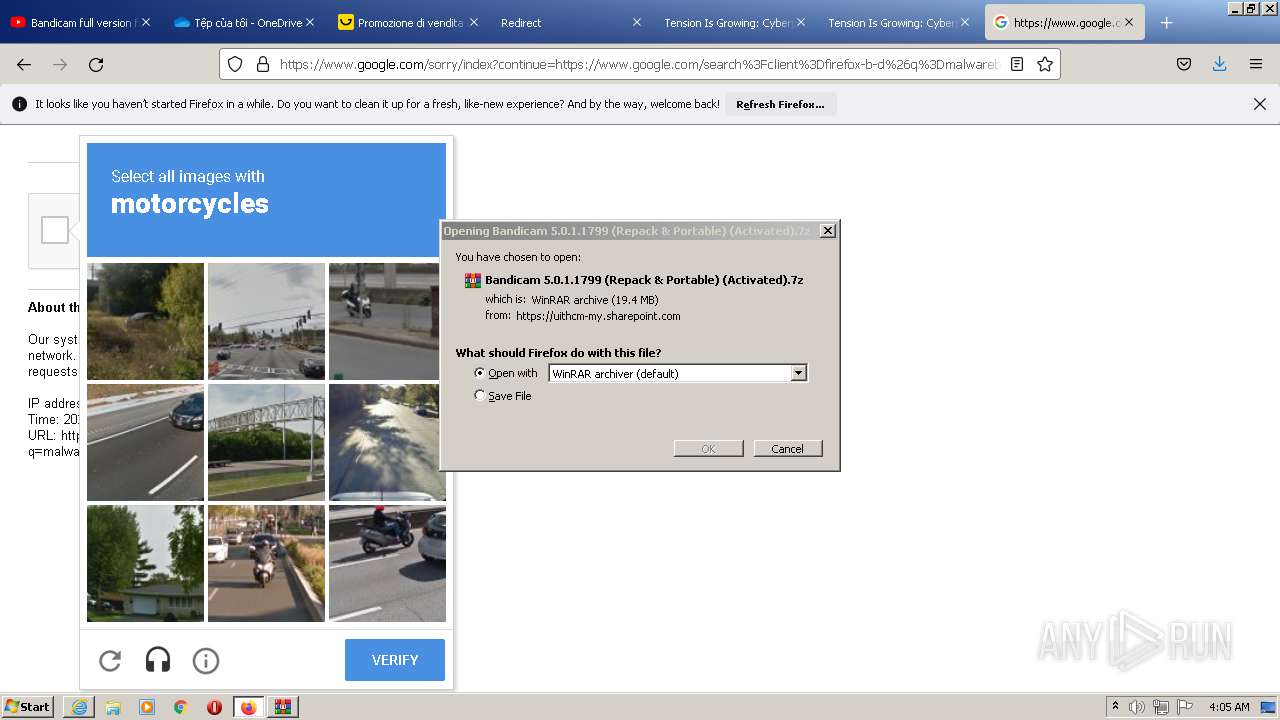Open Internet Explorer from the taskbar

[79, 707]
